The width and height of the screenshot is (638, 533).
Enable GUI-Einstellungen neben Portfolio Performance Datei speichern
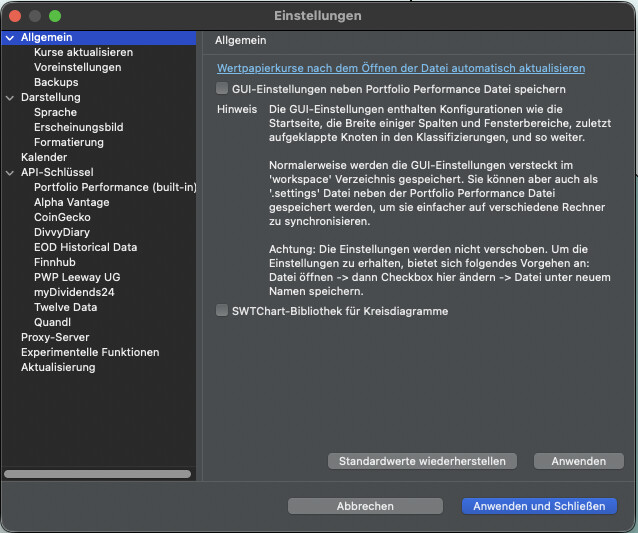(x=223, y=89)
